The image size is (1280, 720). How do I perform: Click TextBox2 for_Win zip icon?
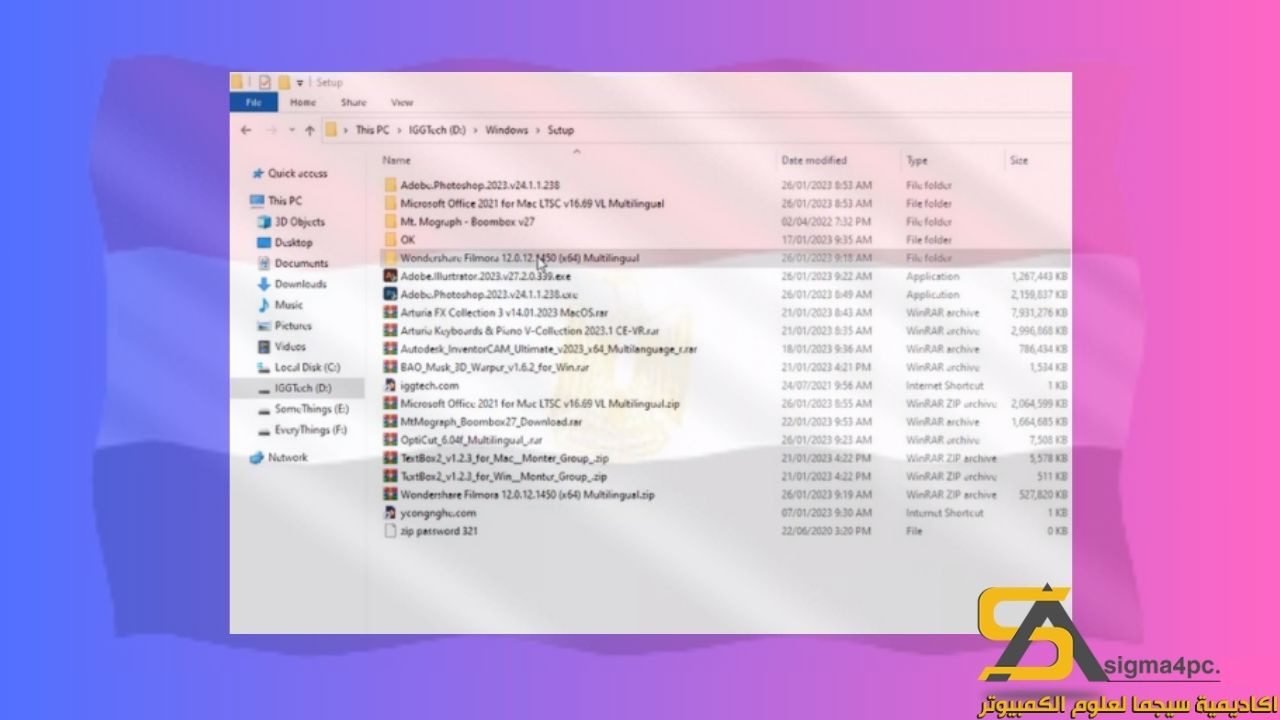tap(390, 476)
